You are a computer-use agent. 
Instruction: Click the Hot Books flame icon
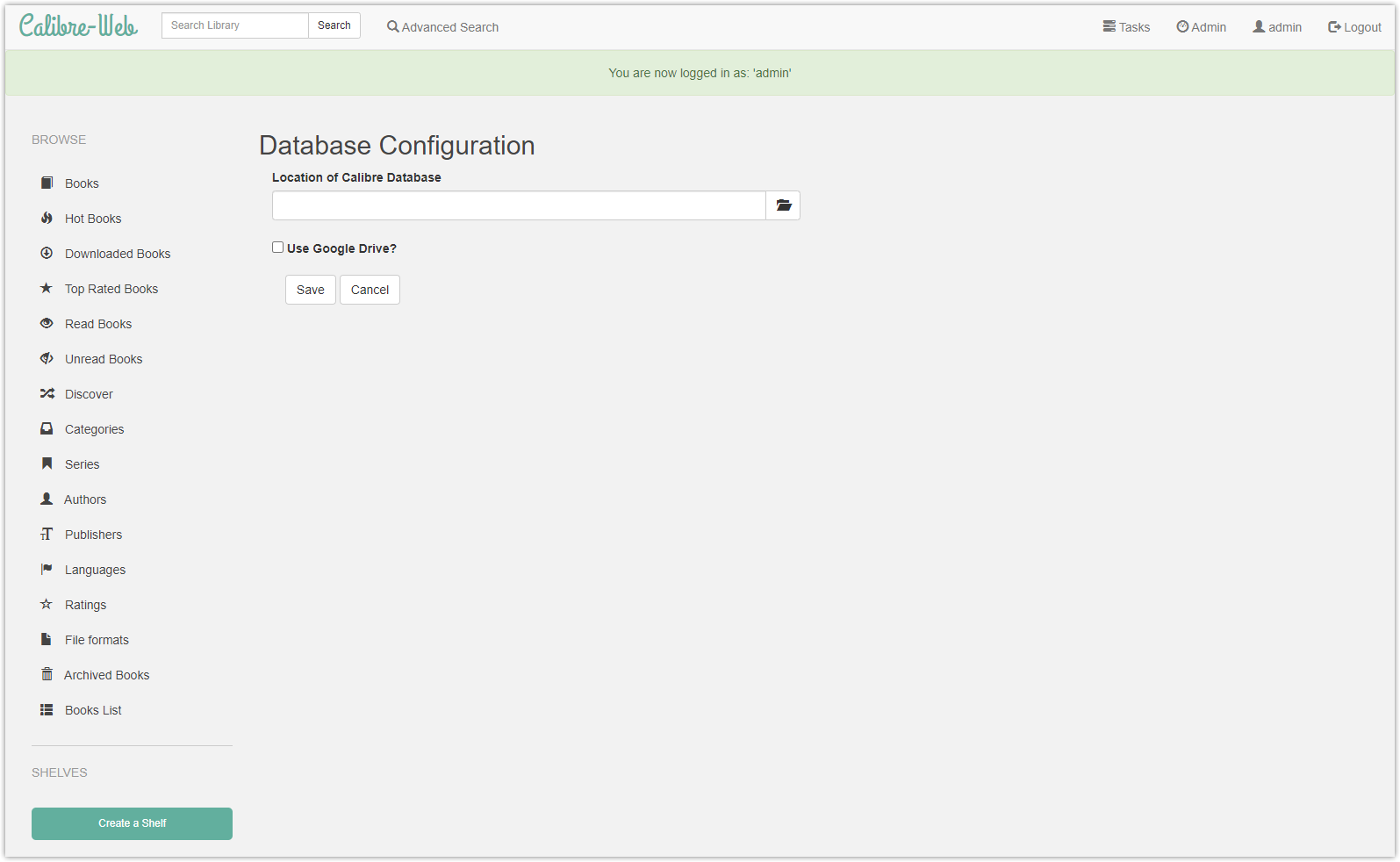(47, 218)
